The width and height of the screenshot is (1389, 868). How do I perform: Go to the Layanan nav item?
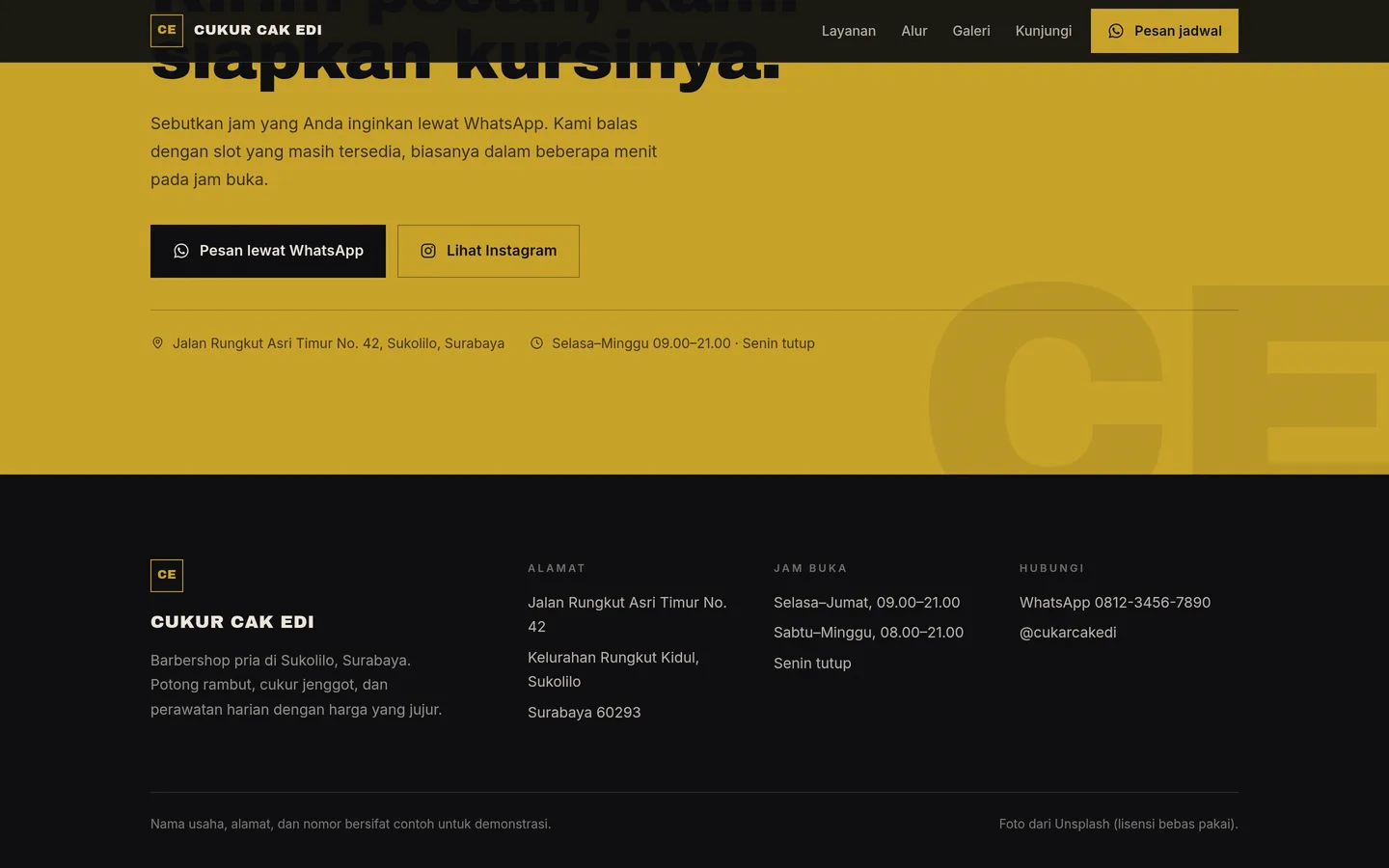click(849, 31)
